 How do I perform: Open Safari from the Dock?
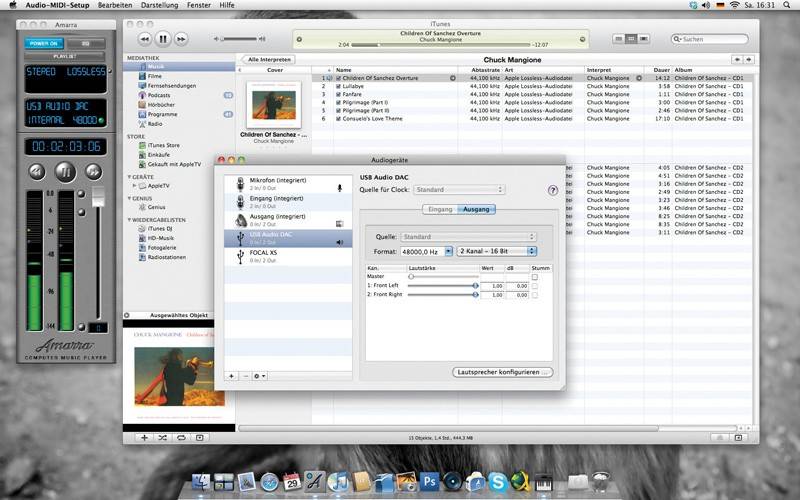click(x=269, y=482)
